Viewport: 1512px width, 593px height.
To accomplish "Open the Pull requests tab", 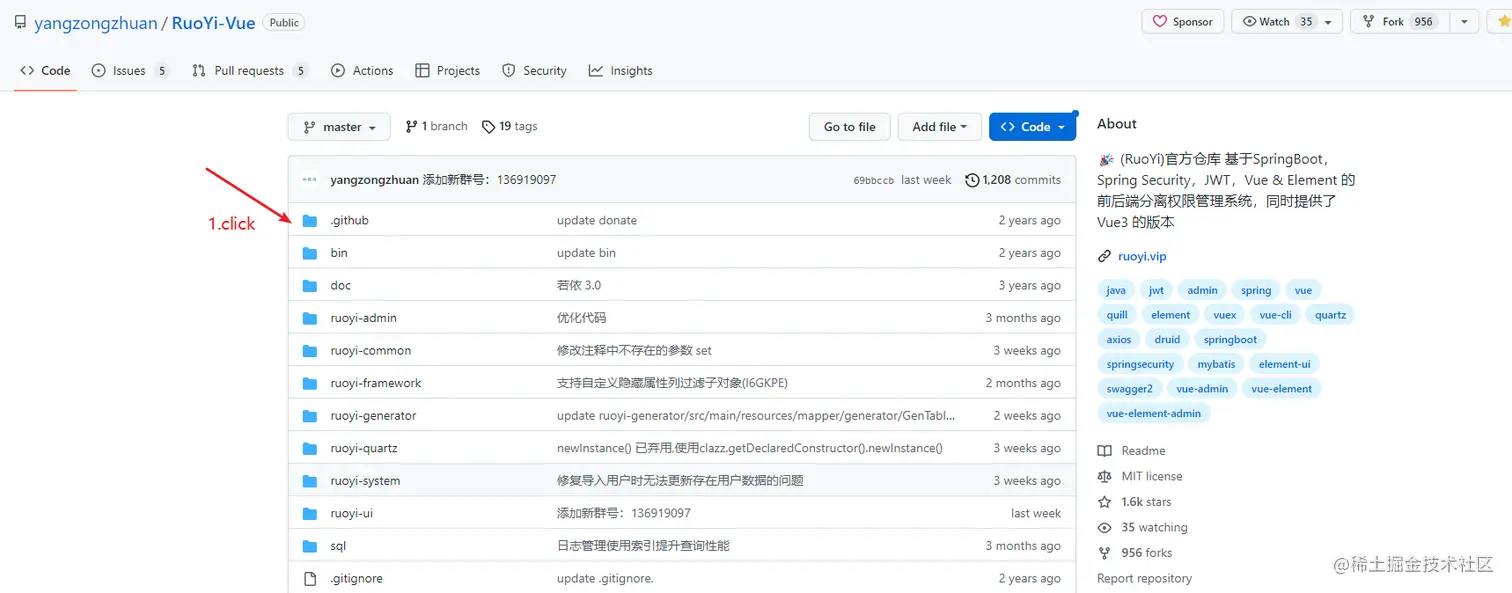I will point(250,71).
